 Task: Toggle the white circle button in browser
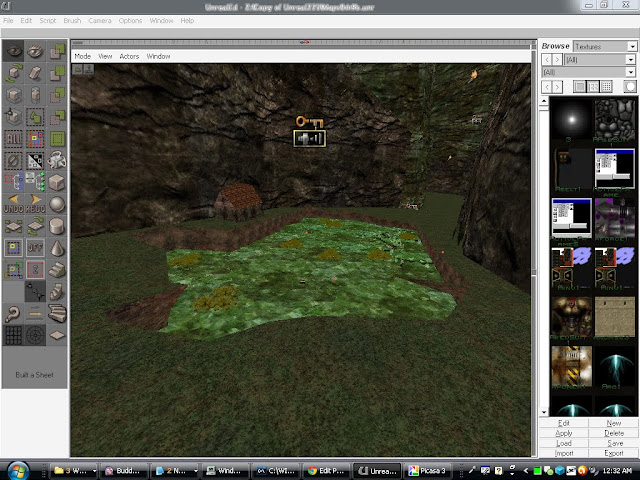(630, 87)
